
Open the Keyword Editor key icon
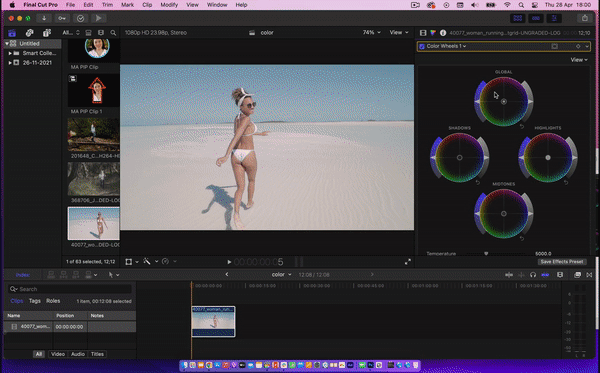pyautogui.click(x=62, y=18)
